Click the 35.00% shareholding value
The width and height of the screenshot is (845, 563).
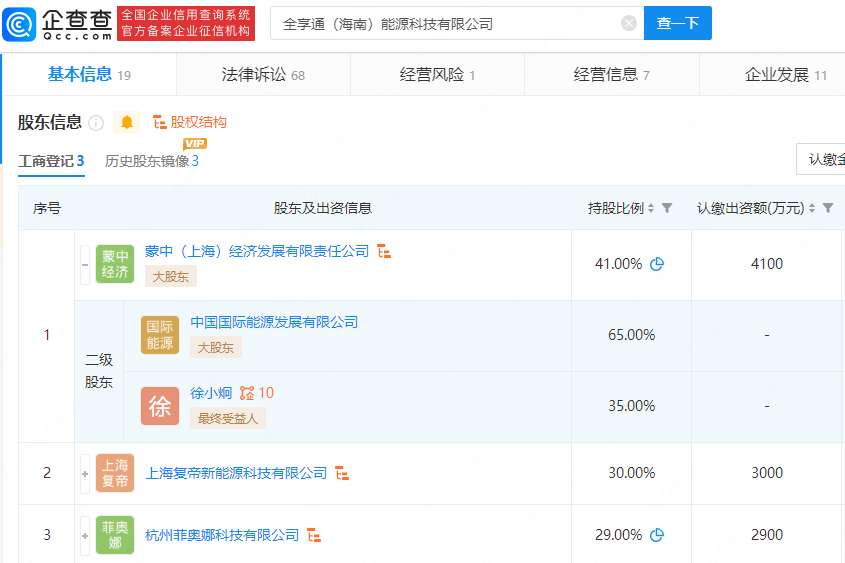632,406
